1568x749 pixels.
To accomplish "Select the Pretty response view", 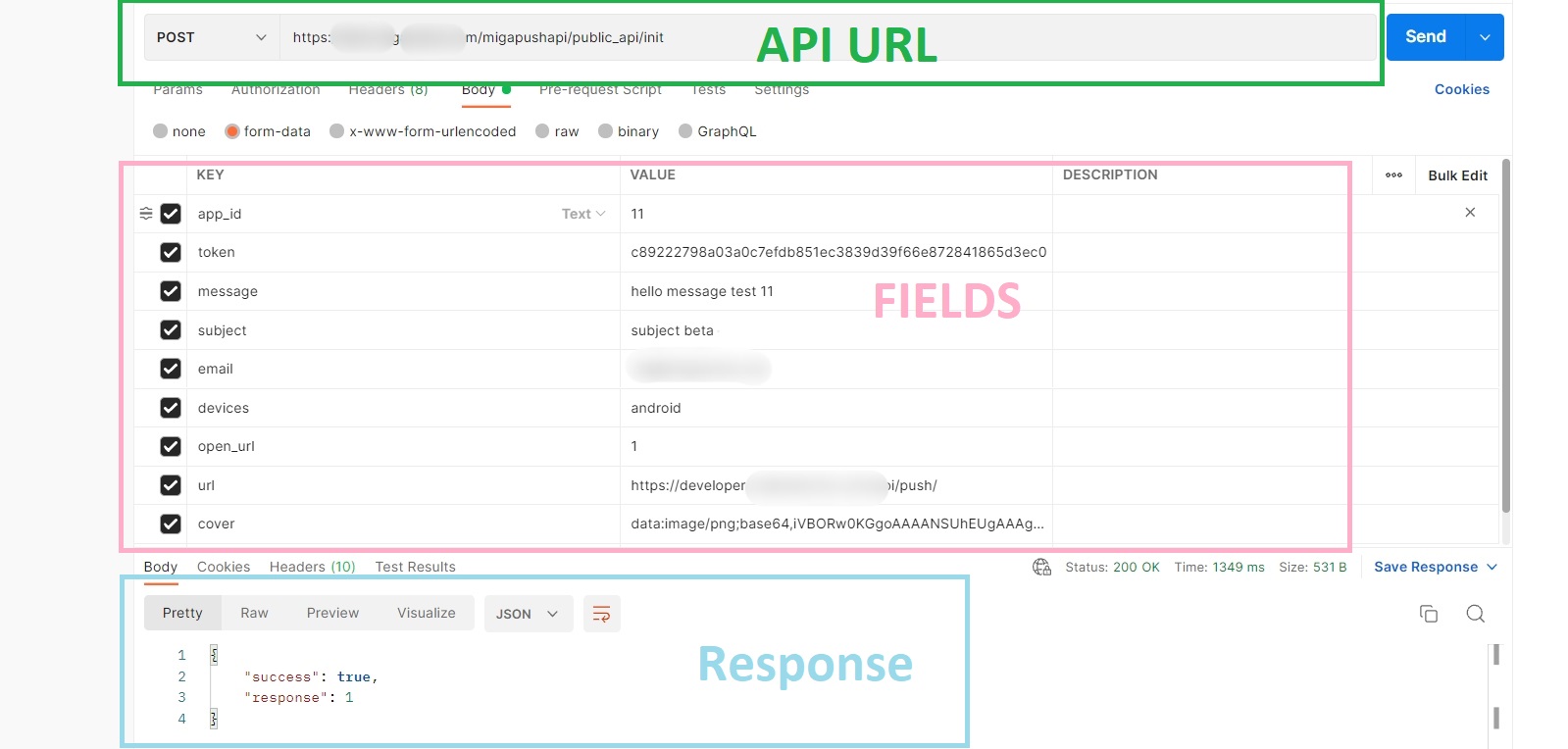I will pos(182,613).
